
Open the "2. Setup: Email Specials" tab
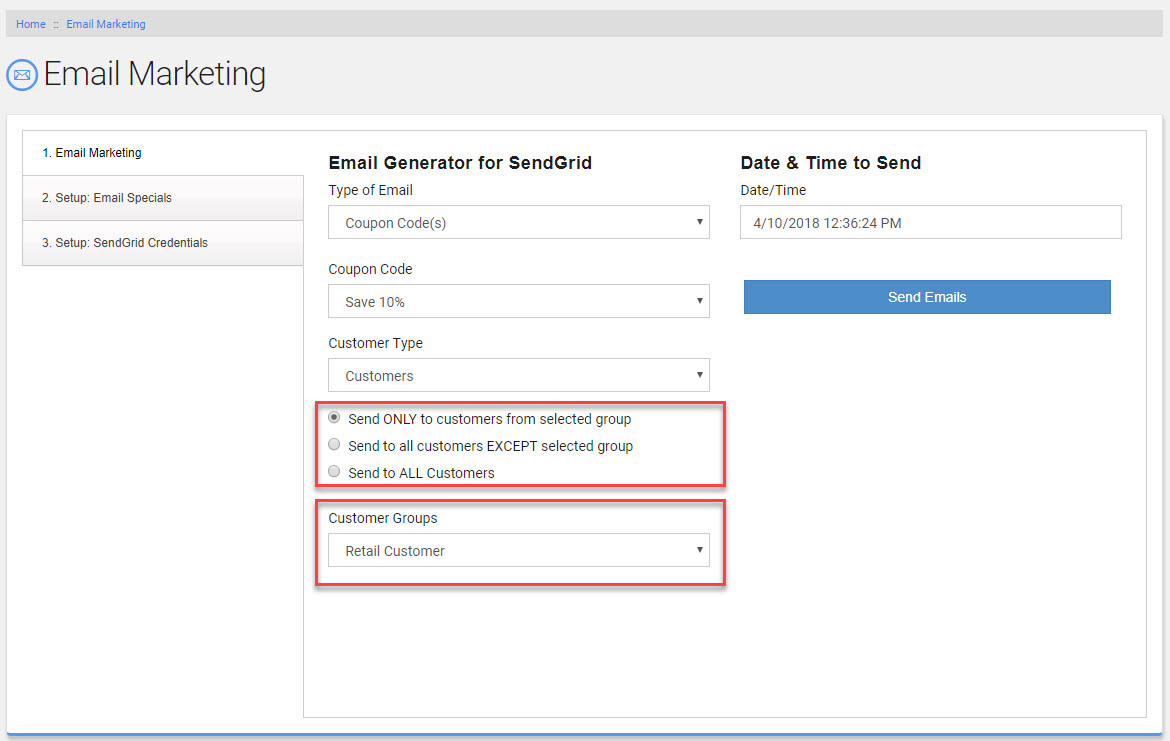[x=162, y=198]
